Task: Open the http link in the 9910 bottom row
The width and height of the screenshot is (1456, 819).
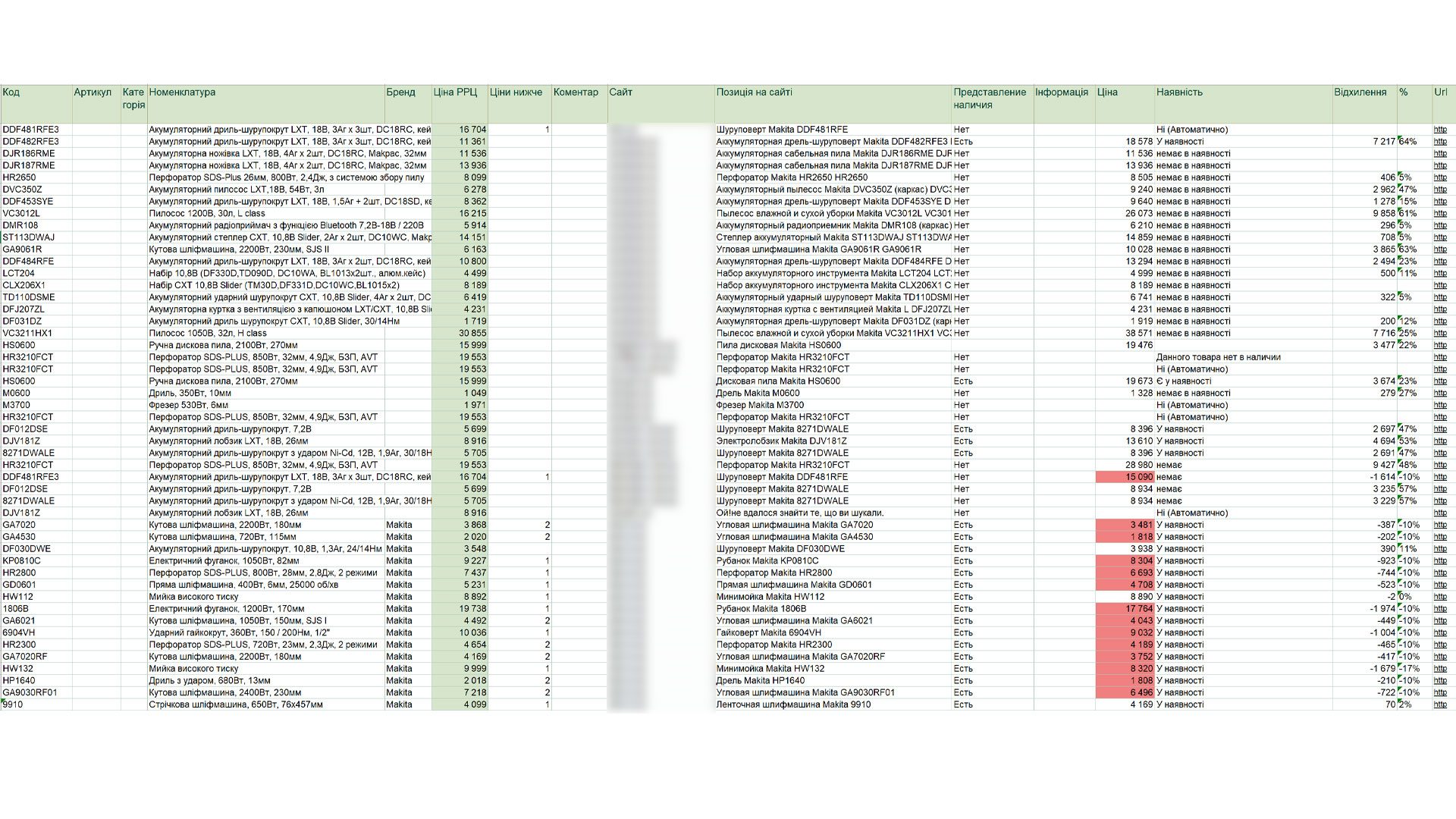Action: click(x=1439, y=704)
